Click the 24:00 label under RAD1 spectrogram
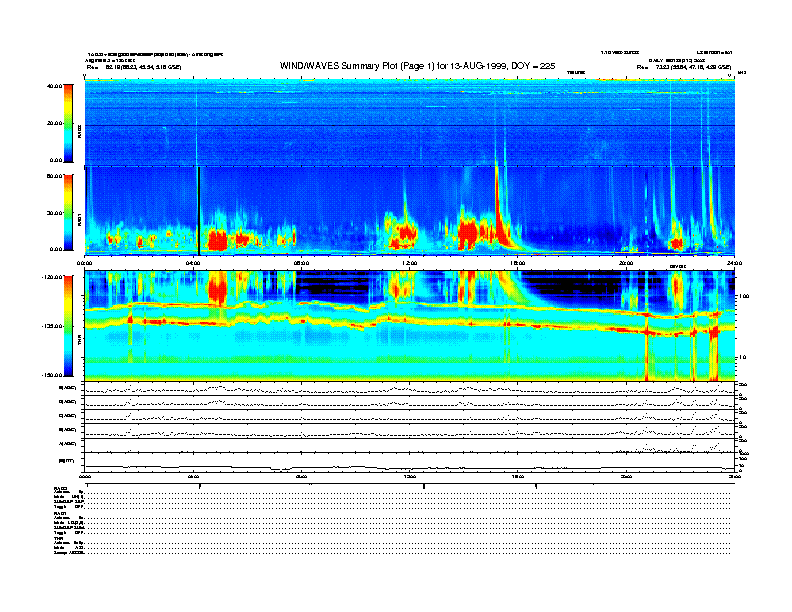Screen dimensions: 792x612 click(x=734, y=263)
